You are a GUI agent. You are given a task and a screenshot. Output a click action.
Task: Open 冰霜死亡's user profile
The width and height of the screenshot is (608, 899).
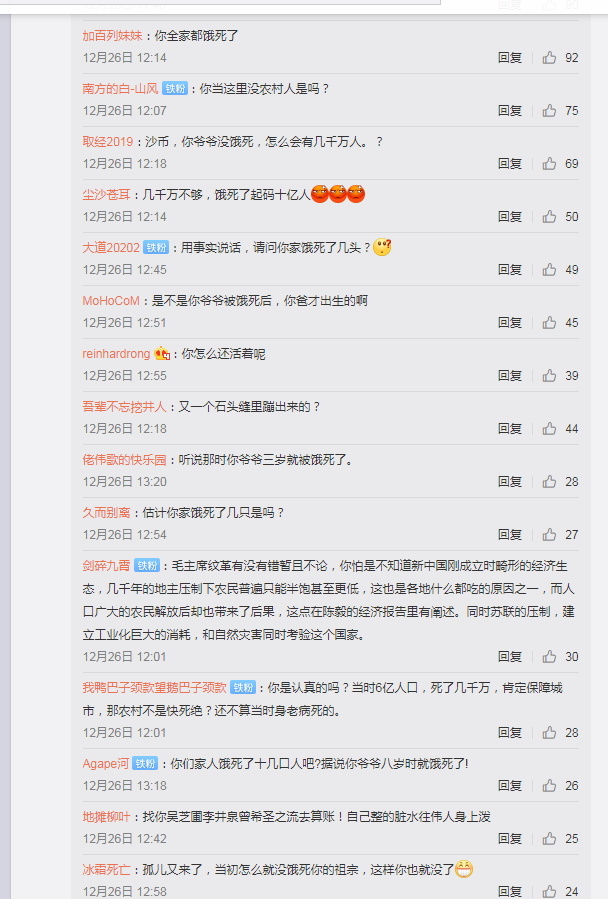tap(106, 870)
